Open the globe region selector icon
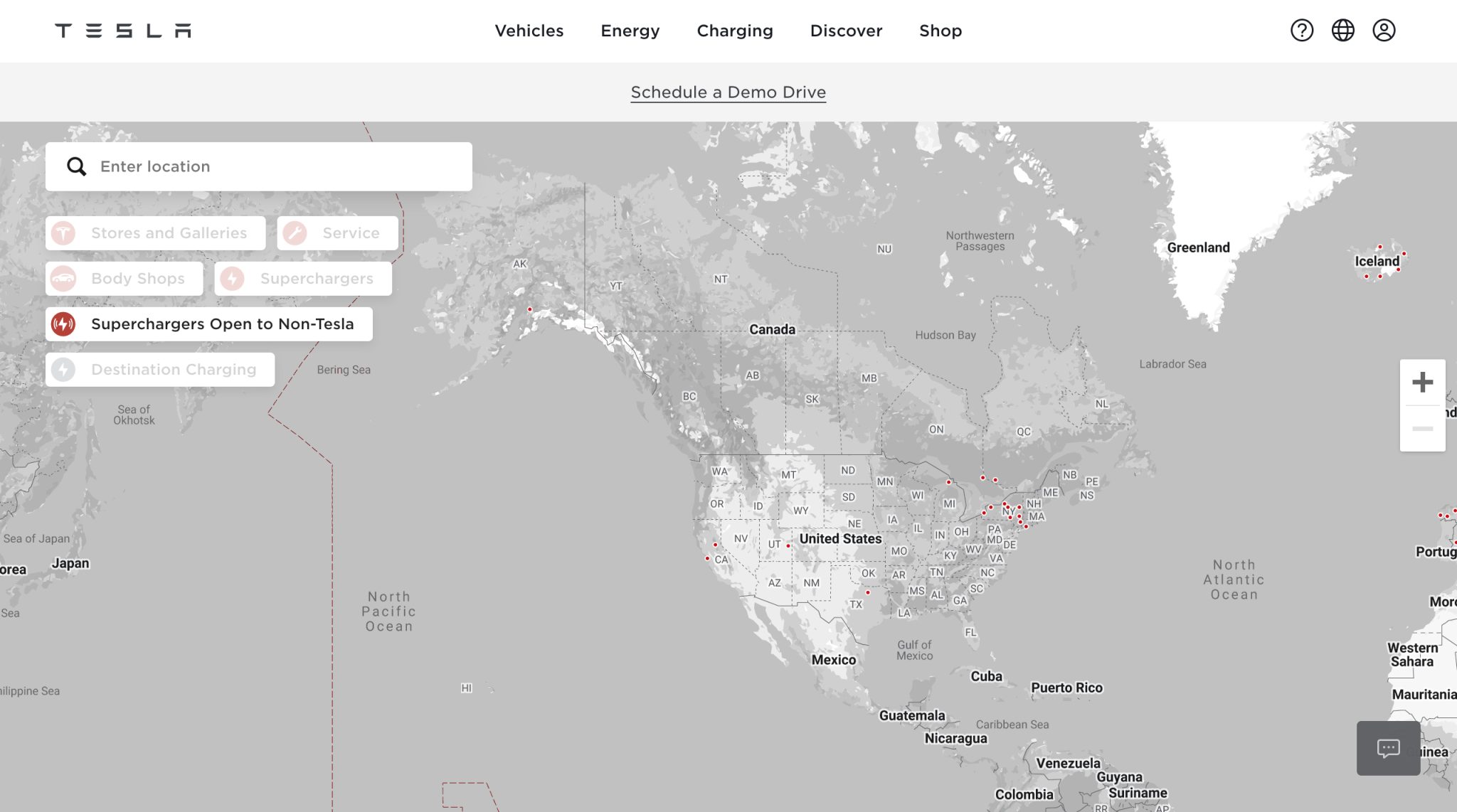The width and height of the screenshot is (1457, 812). pyautogui.click(x=1343, y=31)
